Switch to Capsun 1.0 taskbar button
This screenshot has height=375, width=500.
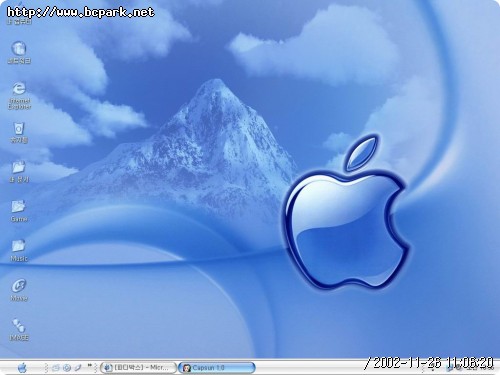pyautogui.click(x=217, y=368)
